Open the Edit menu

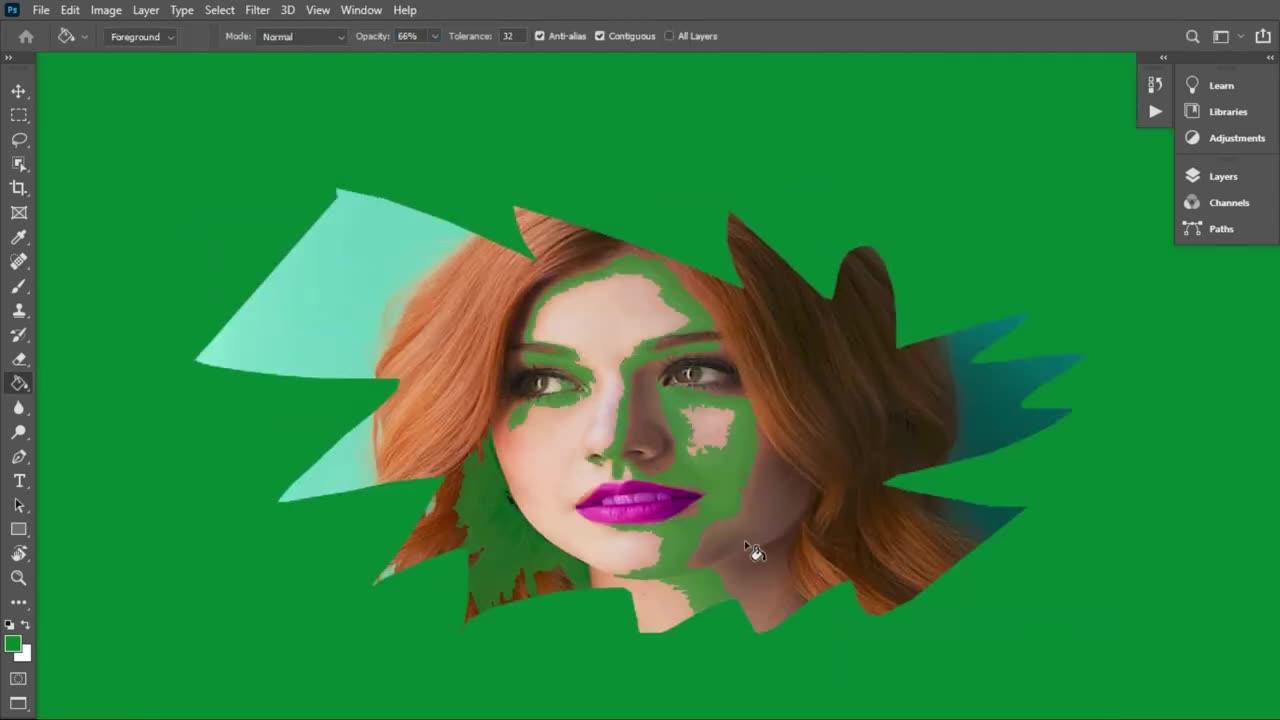point(70,10)
